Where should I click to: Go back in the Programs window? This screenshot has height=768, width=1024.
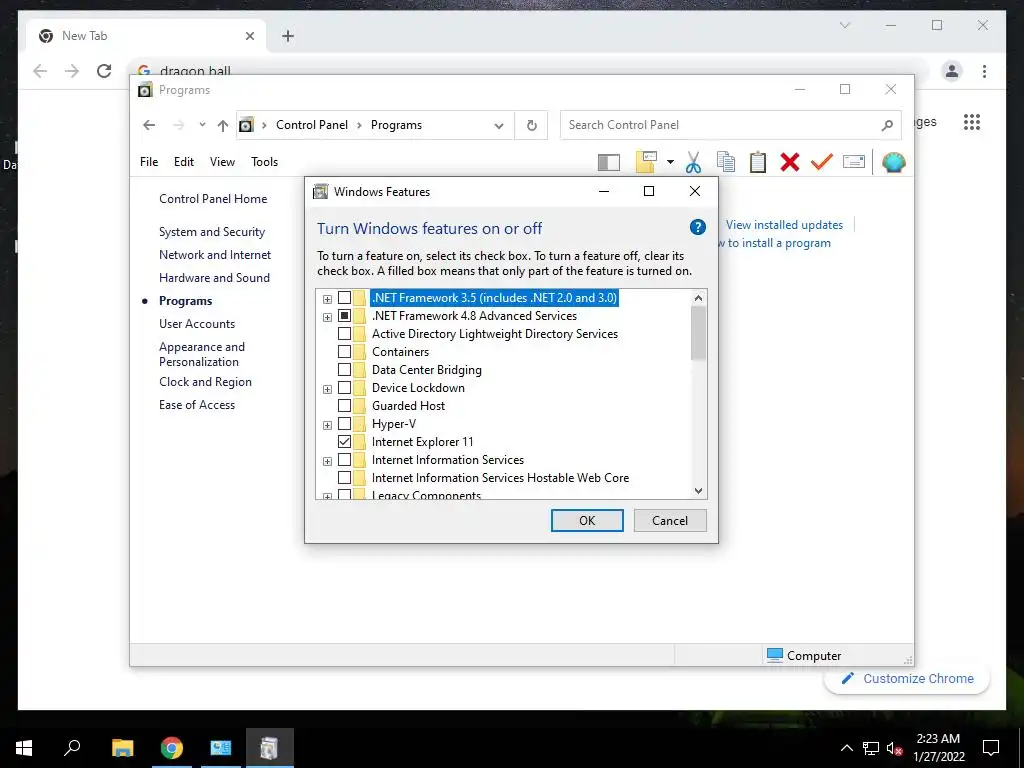click(x=149, y=125)
